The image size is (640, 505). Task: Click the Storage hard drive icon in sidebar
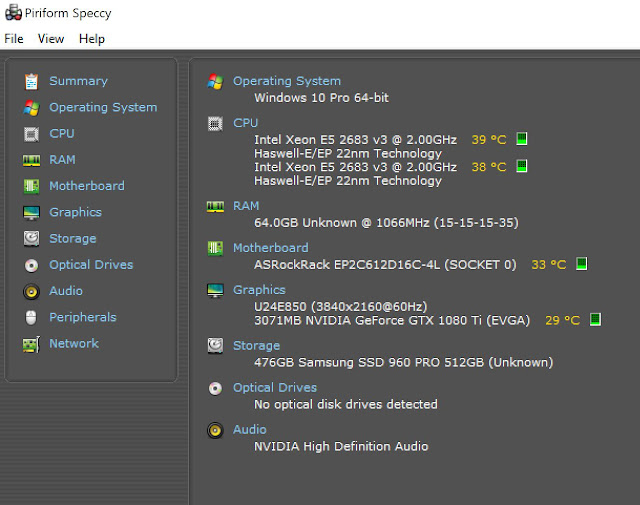tap(31, 239)
